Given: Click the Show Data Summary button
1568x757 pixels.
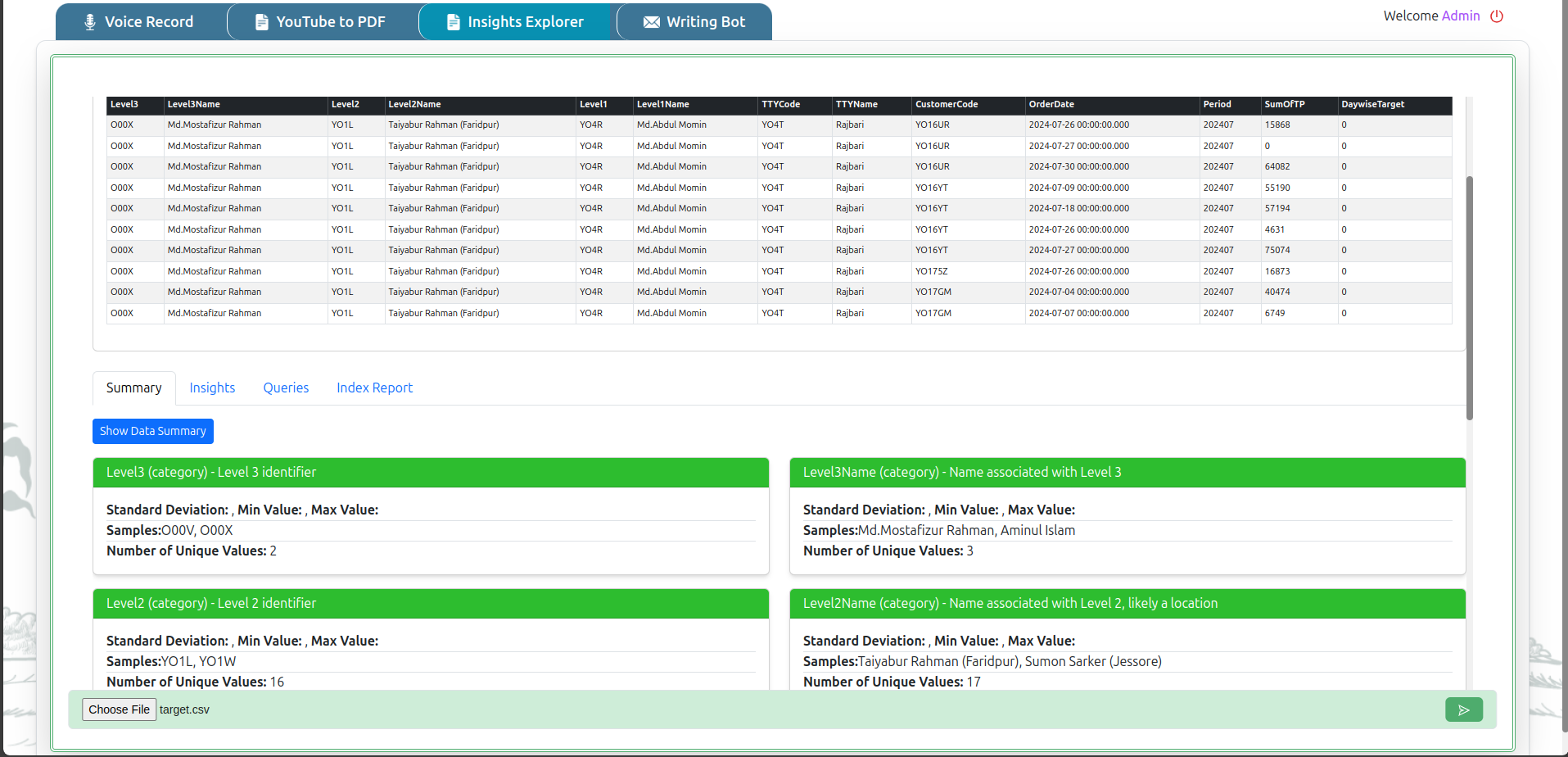Looking at the screenshot, I should (153, 431).
